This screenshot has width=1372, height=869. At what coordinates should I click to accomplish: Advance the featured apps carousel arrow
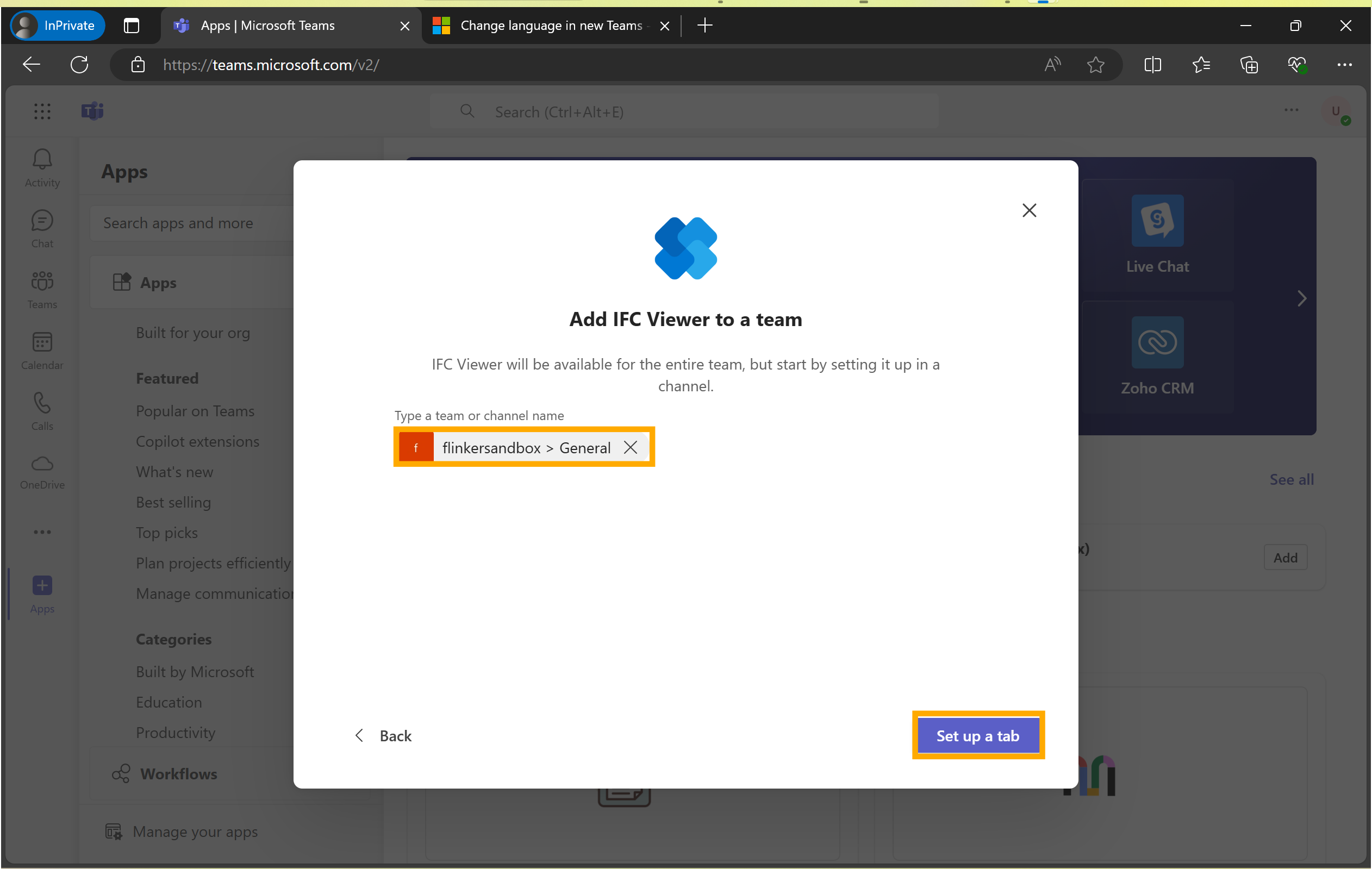pos(1301,298)
